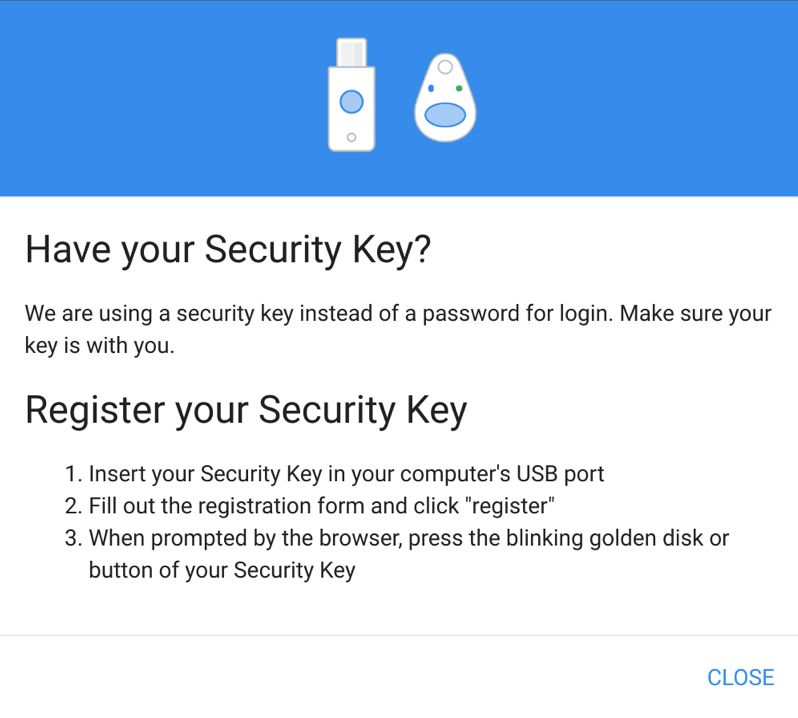798x718 pixels.
Task: Click the 'Have your Security Key?' heading
Action: tap(228, 250)
